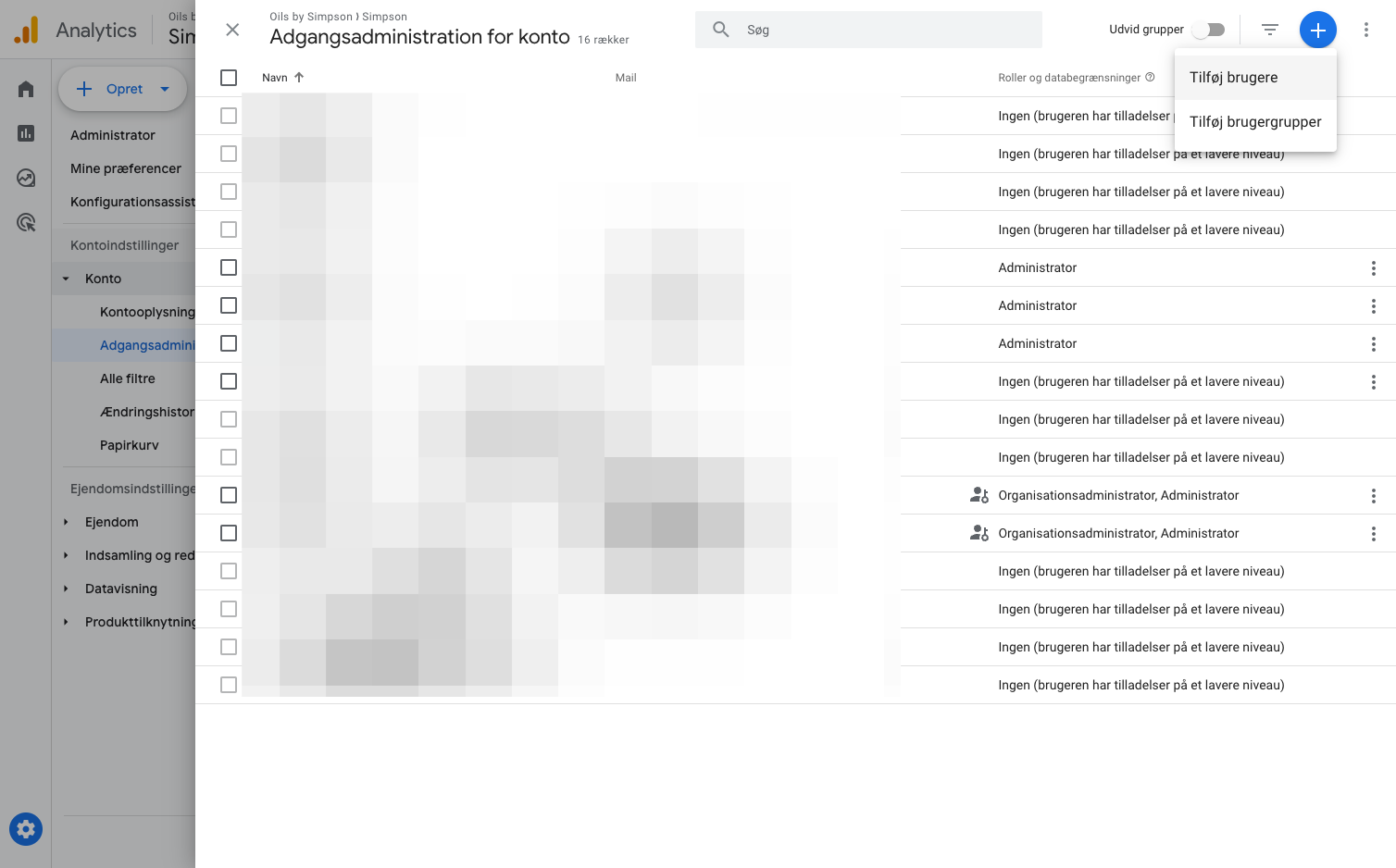The image size is (1396, 868).
Task: Open the Administrator sidebar item
Action: tap(113, 135)
